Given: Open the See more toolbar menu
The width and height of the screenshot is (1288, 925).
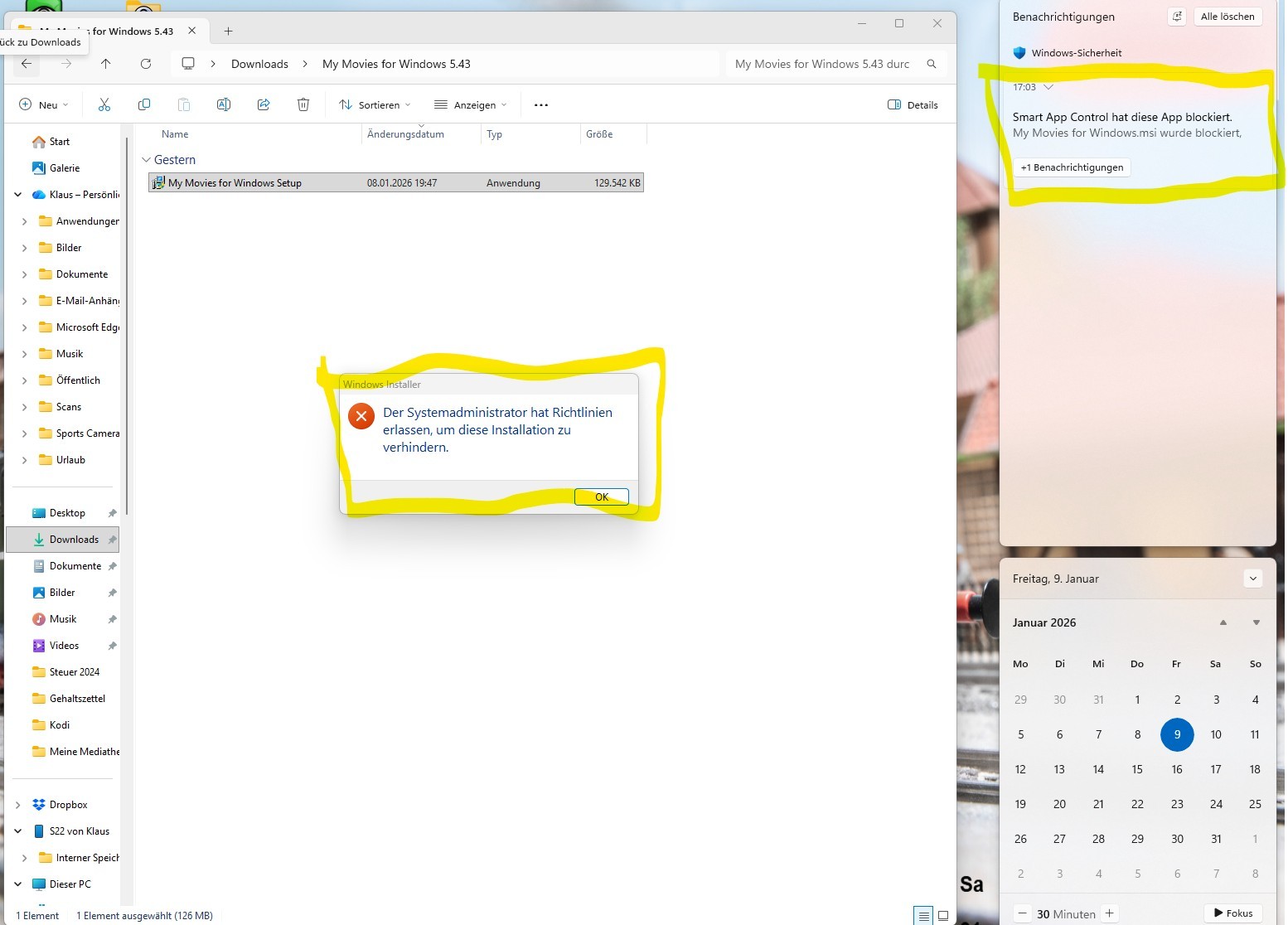Looking at the screenshot, I should coord(541,104).
